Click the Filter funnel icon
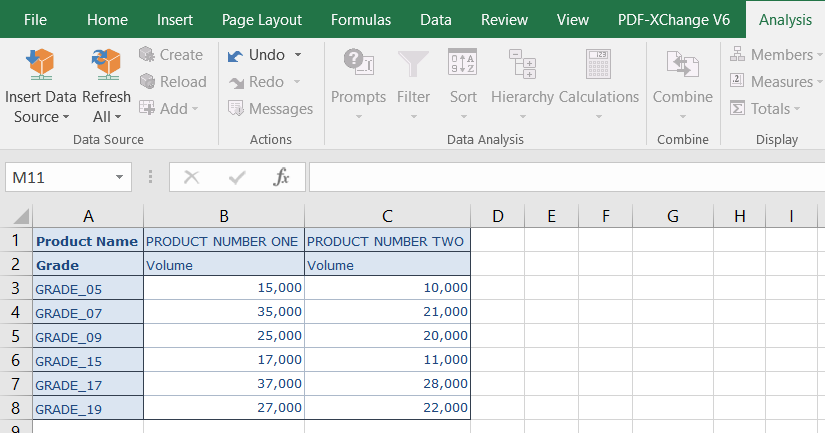The width and height of the screenshot is (825, 433). [413, 64]
